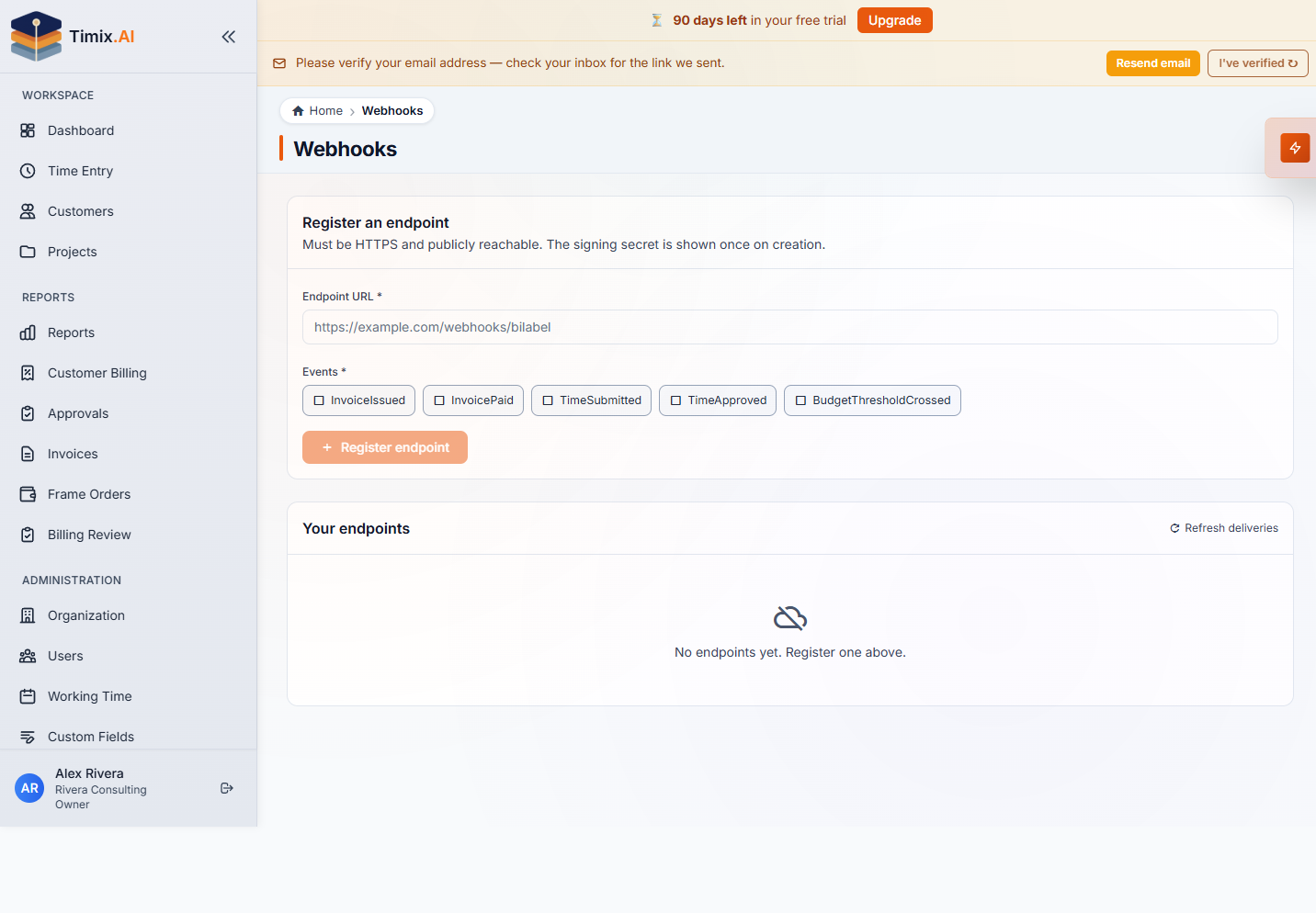Click Resend email button
This screenshot has width=1316, height=913.
click(x=1152, y=63)
